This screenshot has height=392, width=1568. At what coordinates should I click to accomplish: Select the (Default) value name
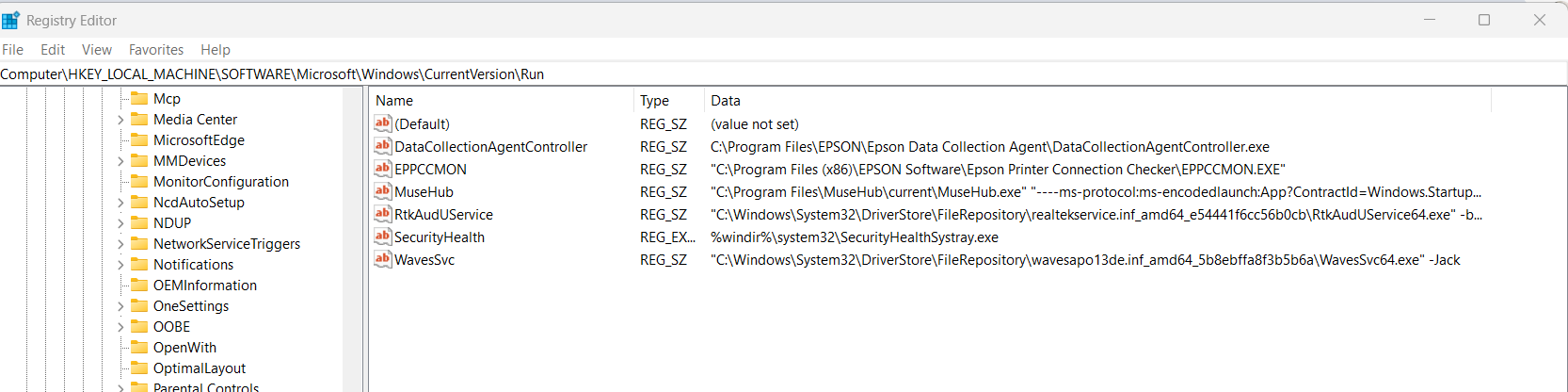[422, 124]
